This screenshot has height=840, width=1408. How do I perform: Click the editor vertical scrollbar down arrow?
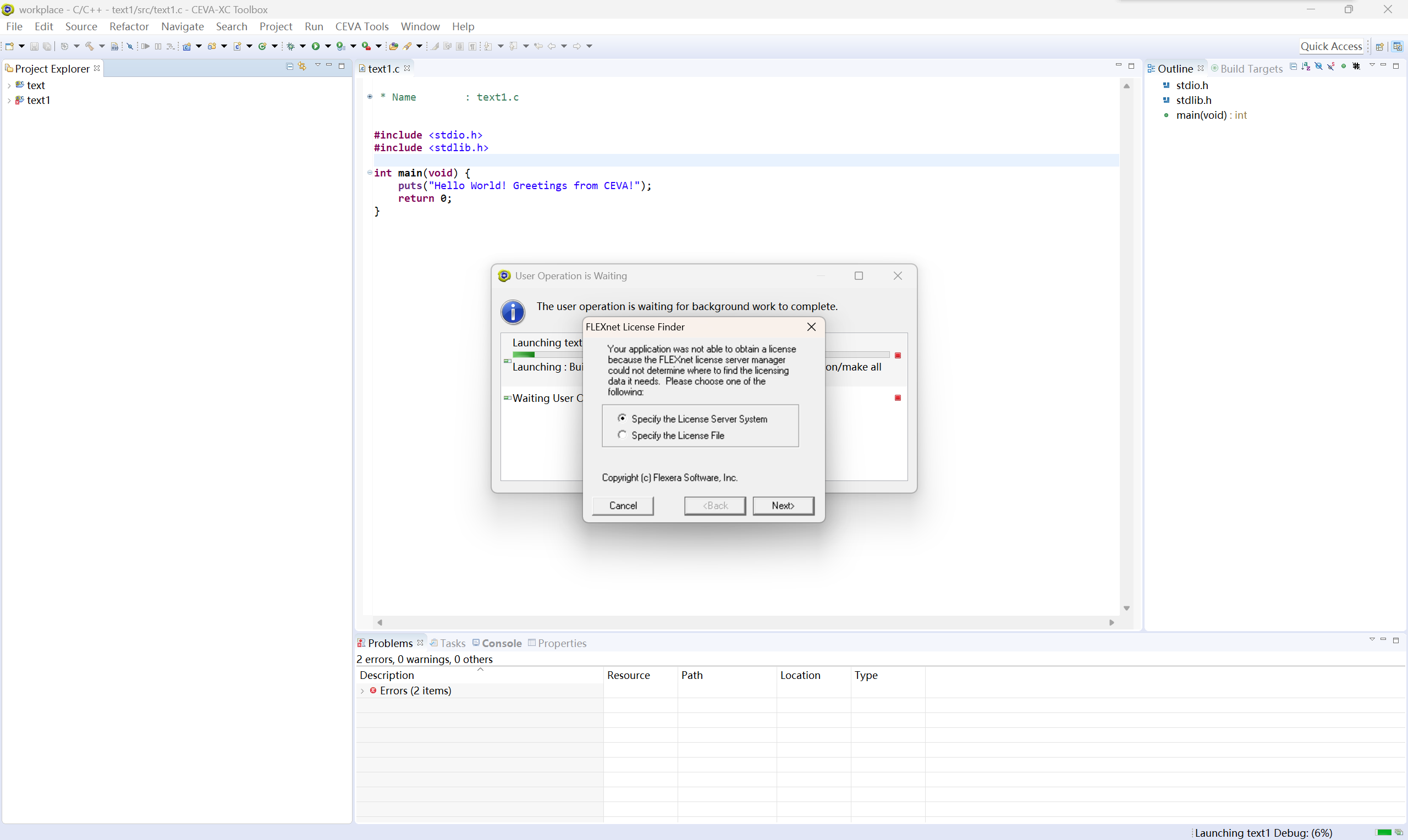[x=1126, y=608]
